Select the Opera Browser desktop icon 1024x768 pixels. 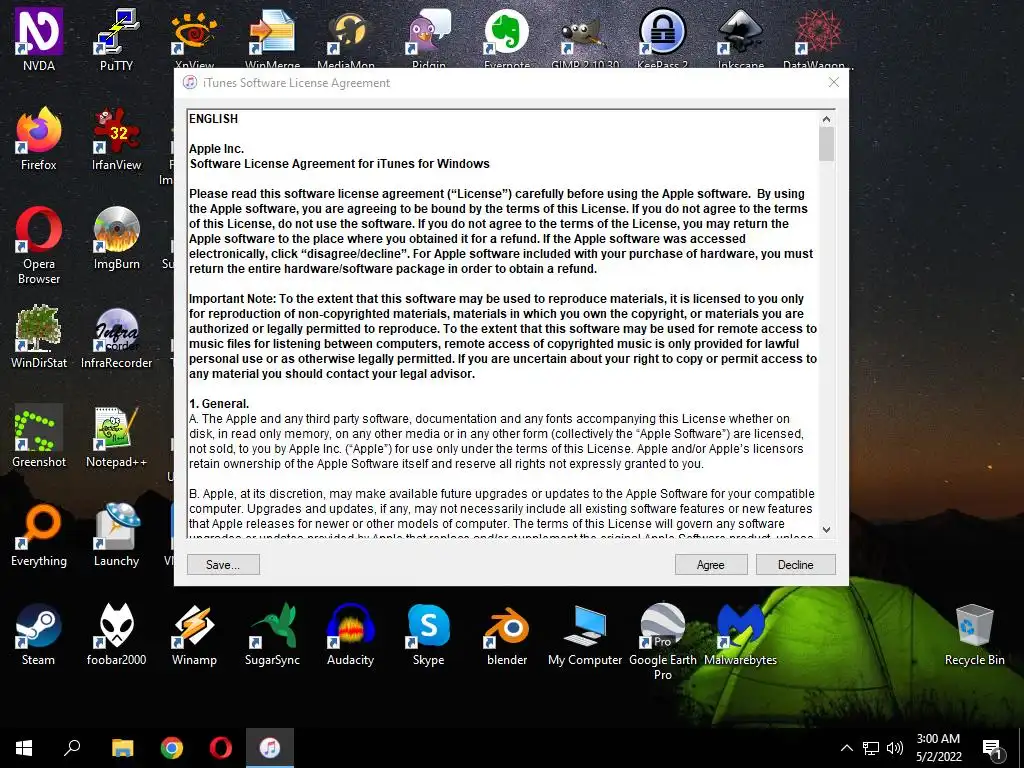(39, 245)
